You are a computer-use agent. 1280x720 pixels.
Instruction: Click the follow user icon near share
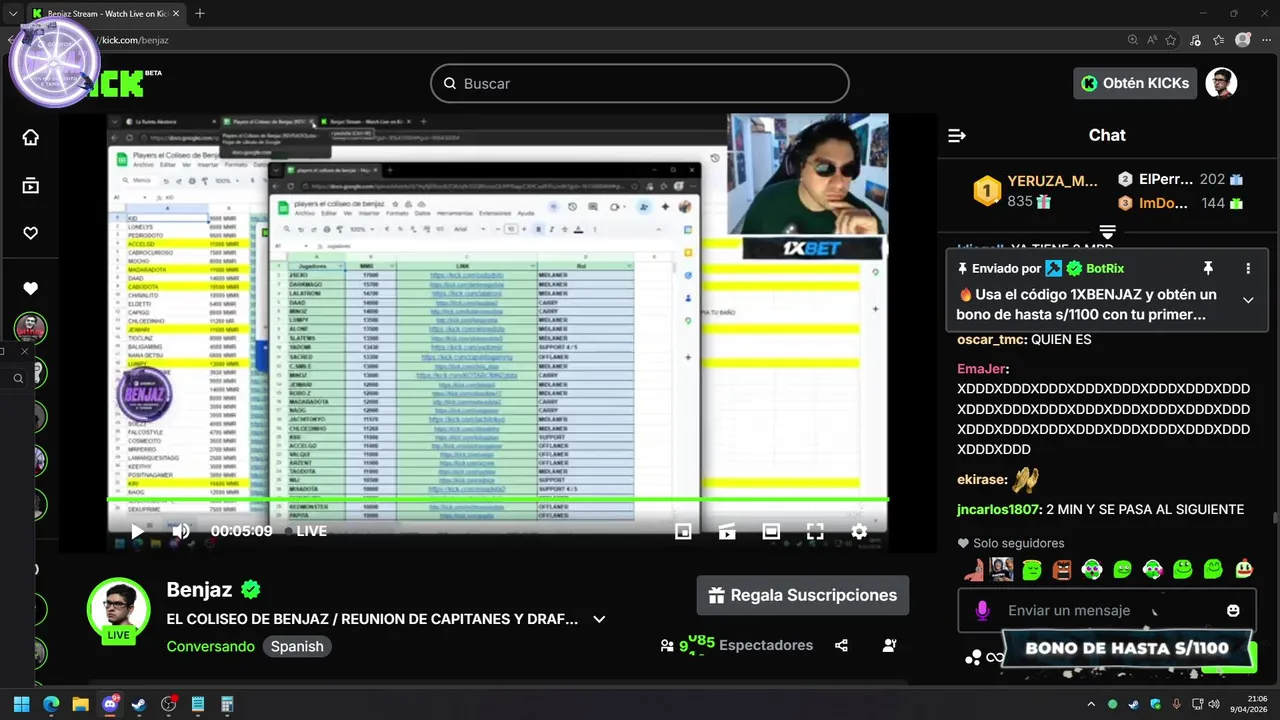tap(889, 646)
